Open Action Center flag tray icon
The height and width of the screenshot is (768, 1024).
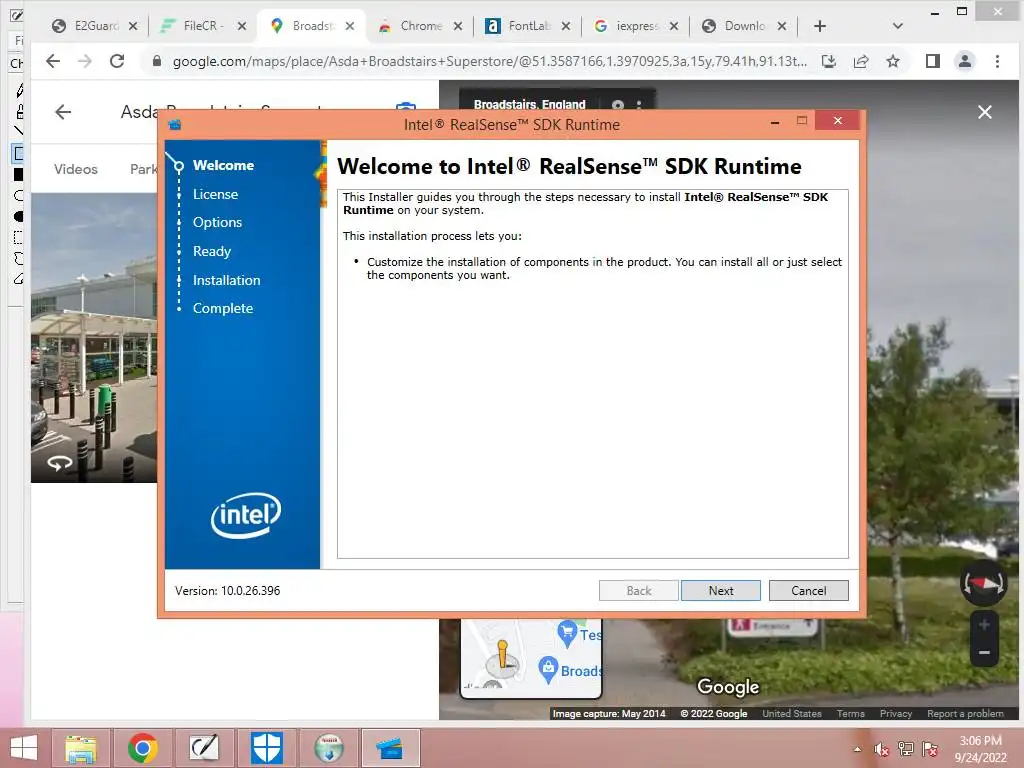929,750
